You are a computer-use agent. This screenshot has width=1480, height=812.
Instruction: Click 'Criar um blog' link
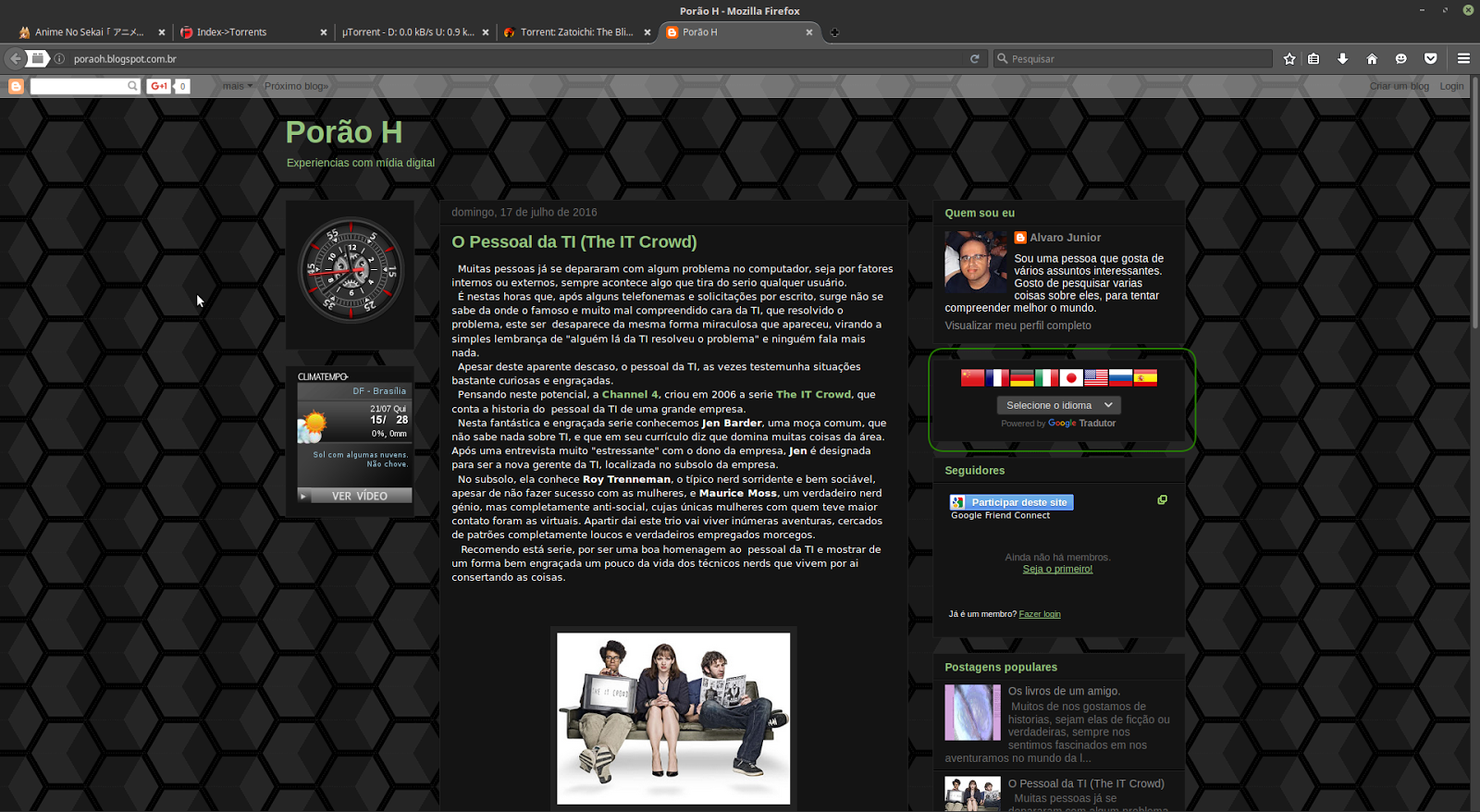tap(1399, 86)
